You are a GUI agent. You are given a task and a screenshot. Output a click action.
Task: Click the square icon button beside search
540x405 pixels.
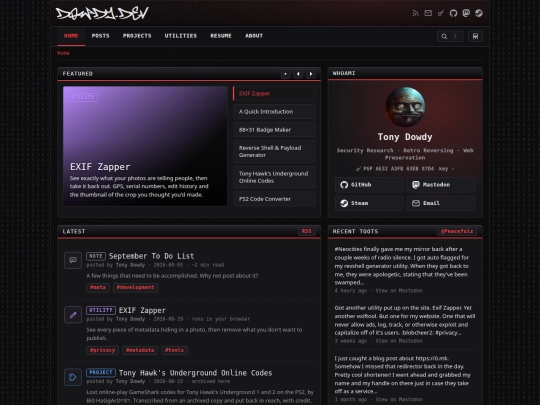(475, 36)
